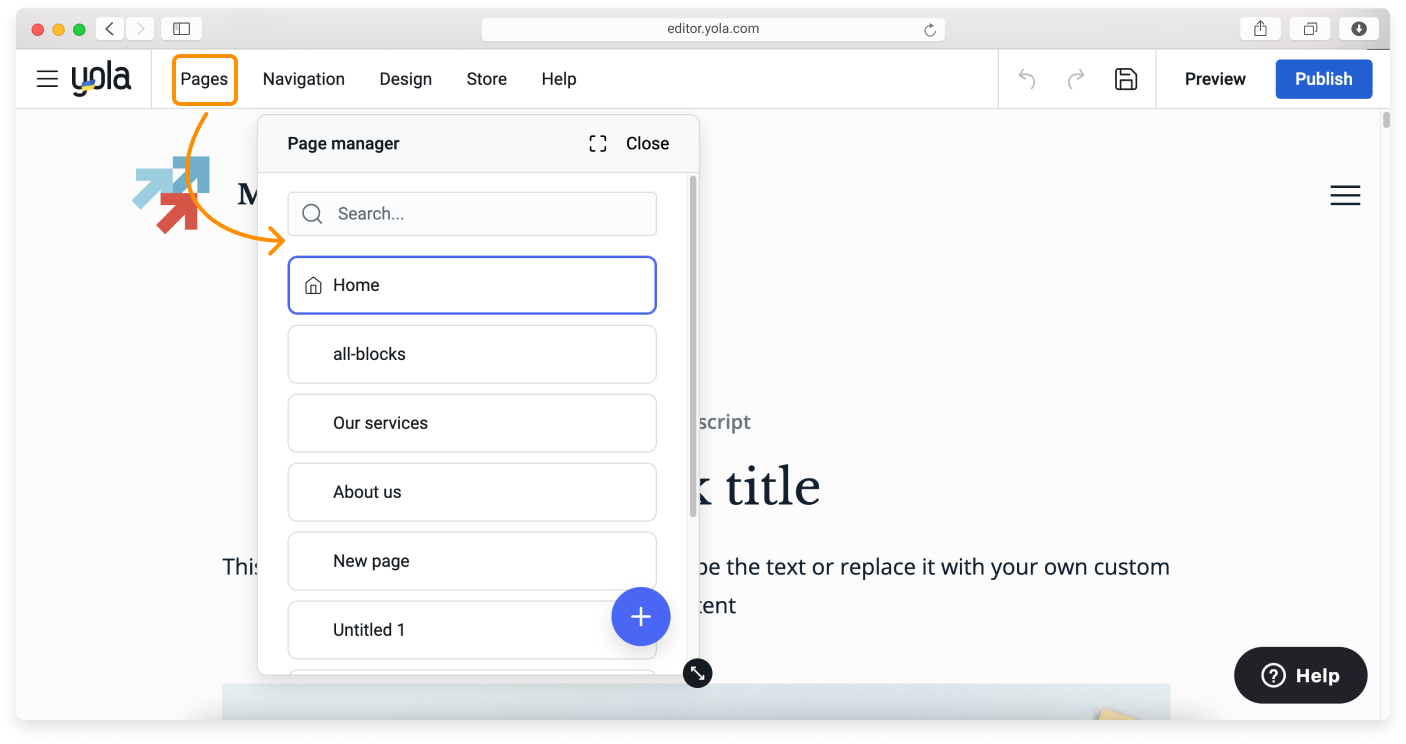Reload the page in Safari address bar
The height and width of the screenshot is (744, 1406).
tap(930, 30)
